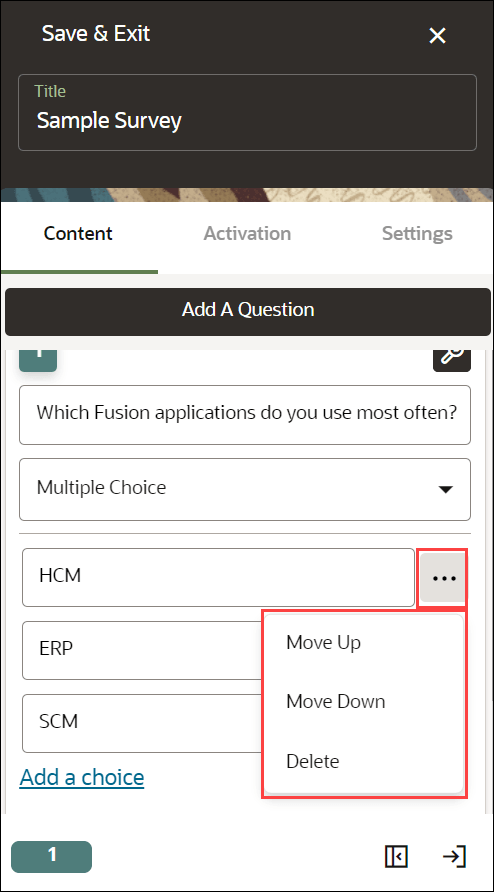The height and width of the screenshot is (892, 494).
Task: Click the collapse panel icon at bottom
Action: (396, 856)
